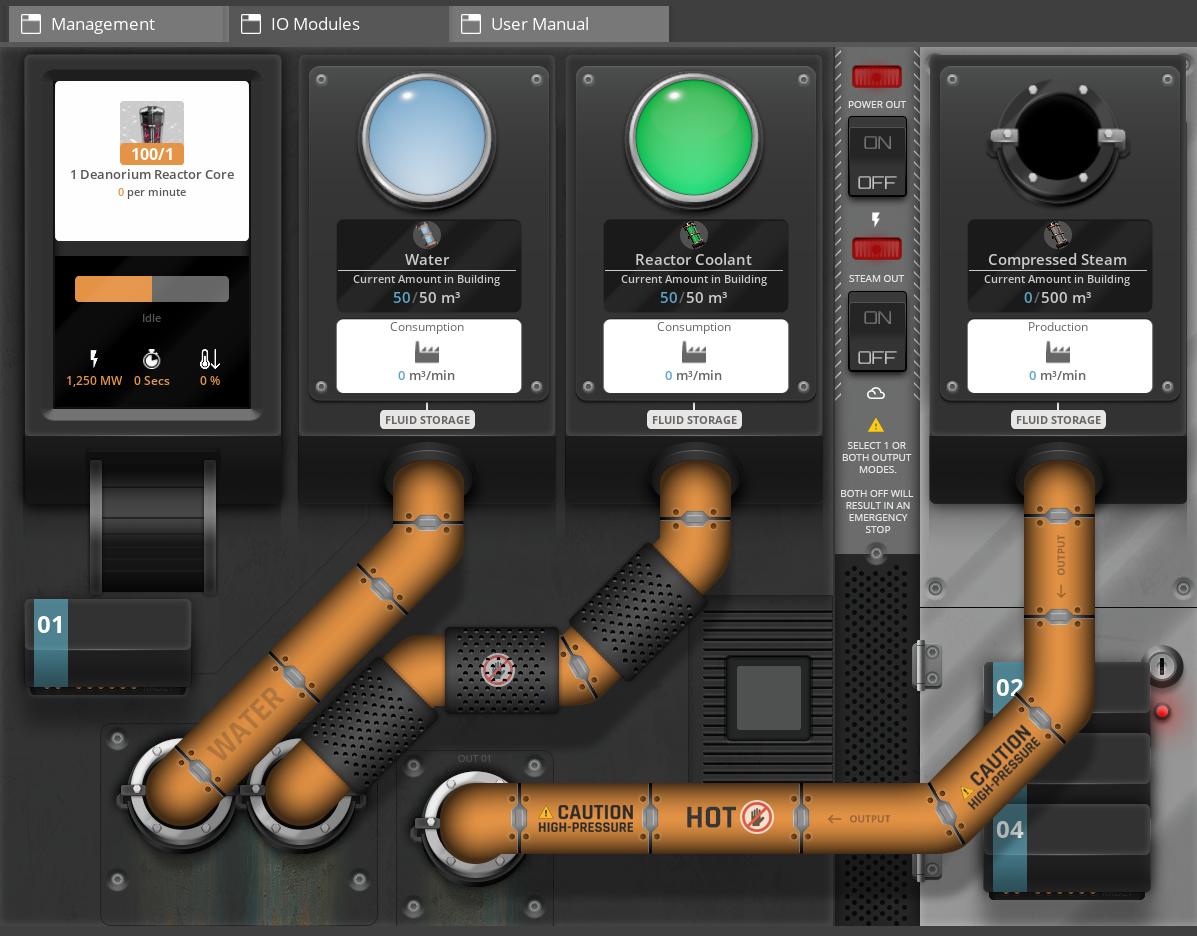Click the thermometer icon above 0 %
The image size is (1197, 936).
click(210, 359)
